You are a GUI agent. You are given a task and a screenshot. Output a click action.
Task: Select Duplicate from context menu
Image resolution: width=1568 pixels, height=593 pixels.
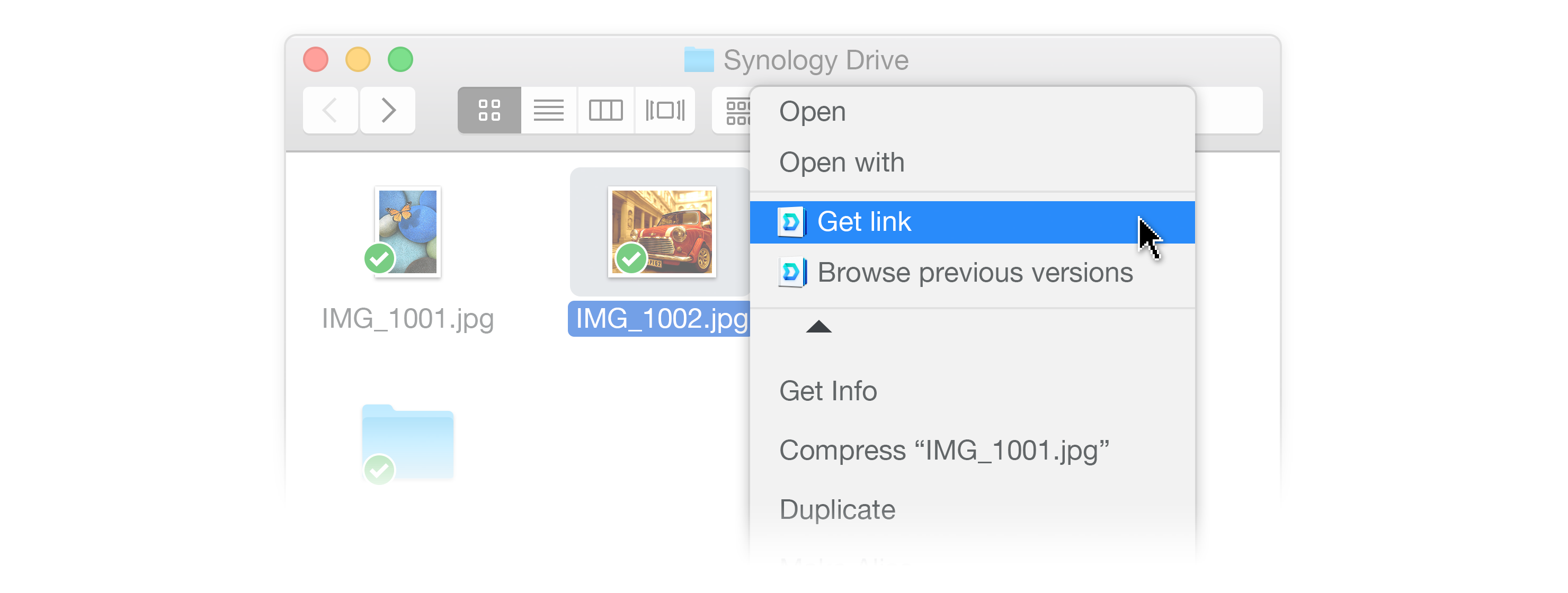837,510
